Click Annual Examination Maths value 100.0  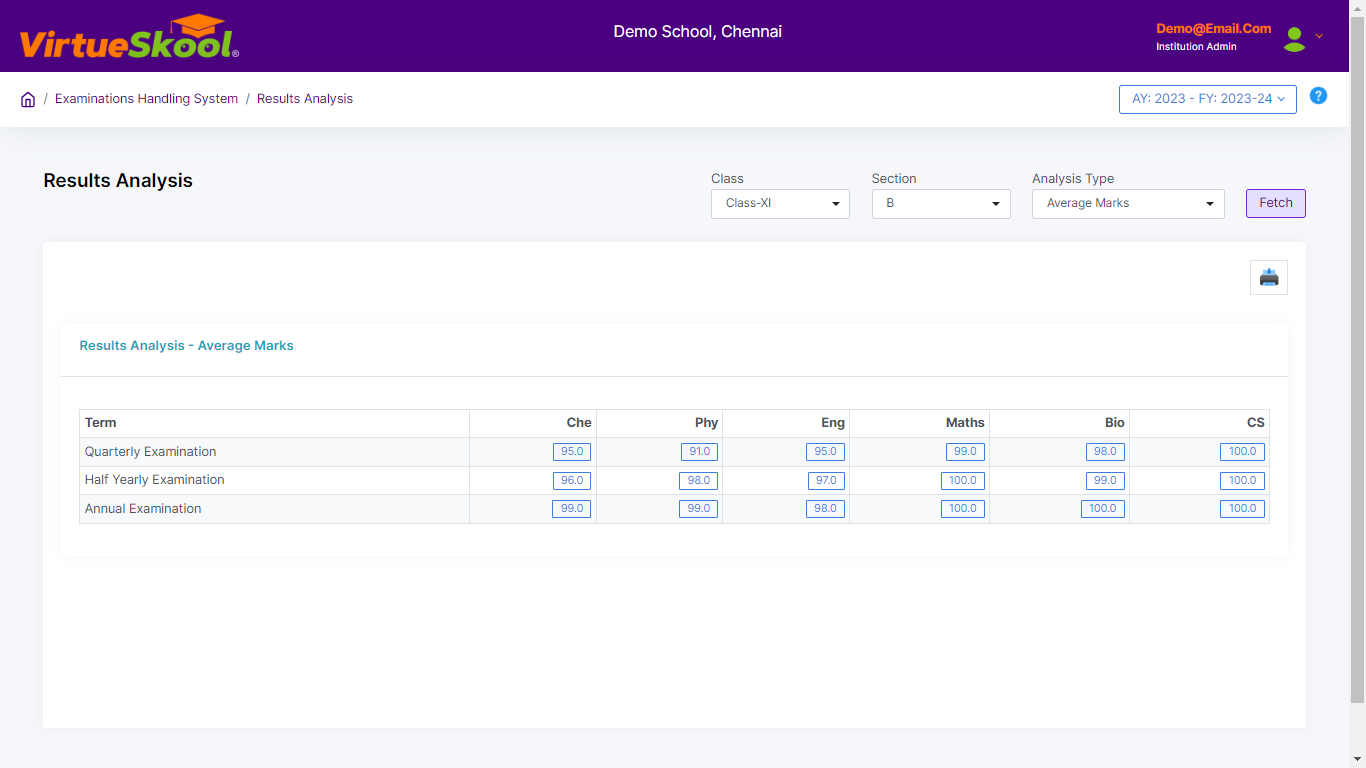[x=963, y=509]
